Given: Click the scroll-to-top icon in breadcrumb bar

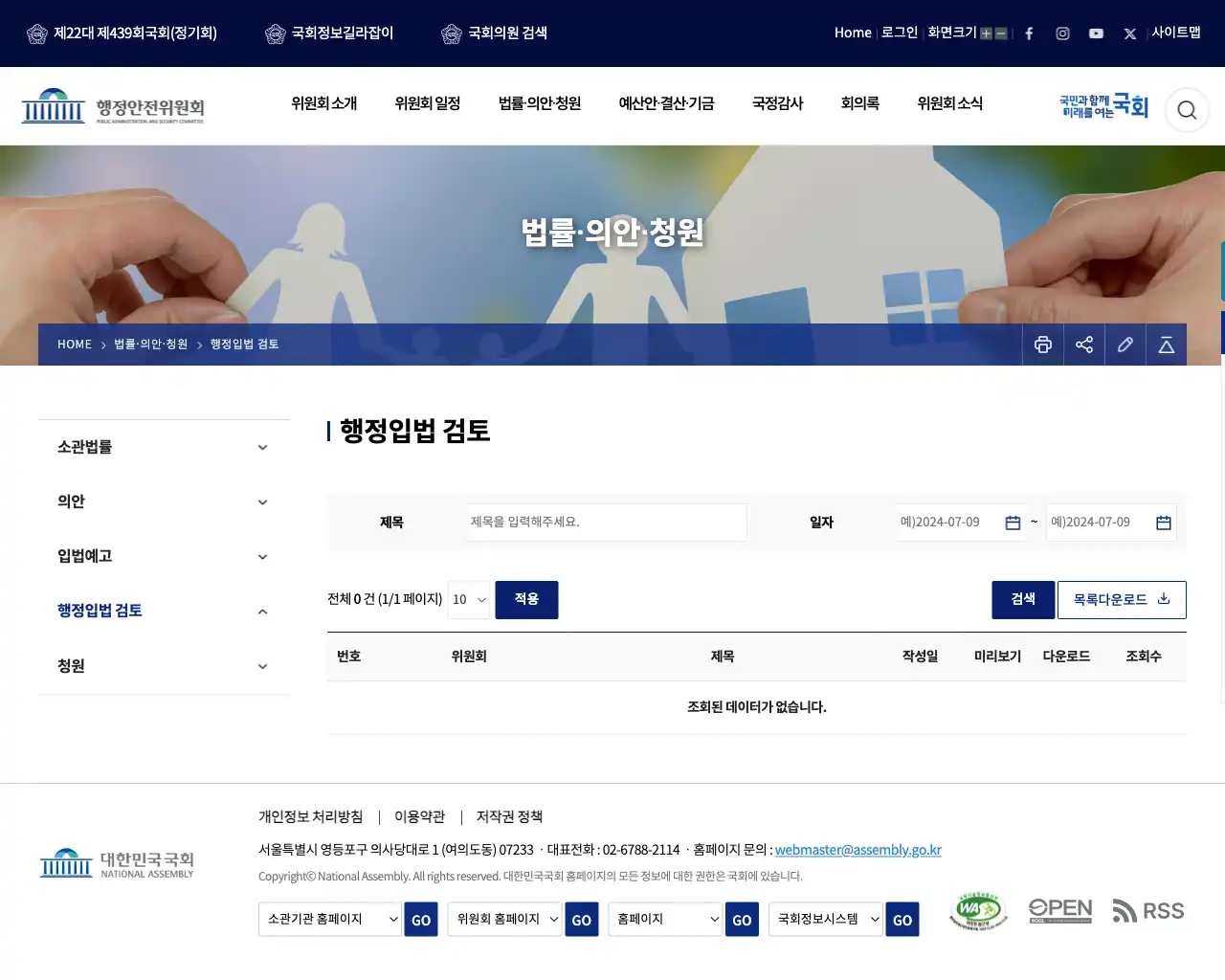Looking at the screenshot, I should click(1167, 345).
